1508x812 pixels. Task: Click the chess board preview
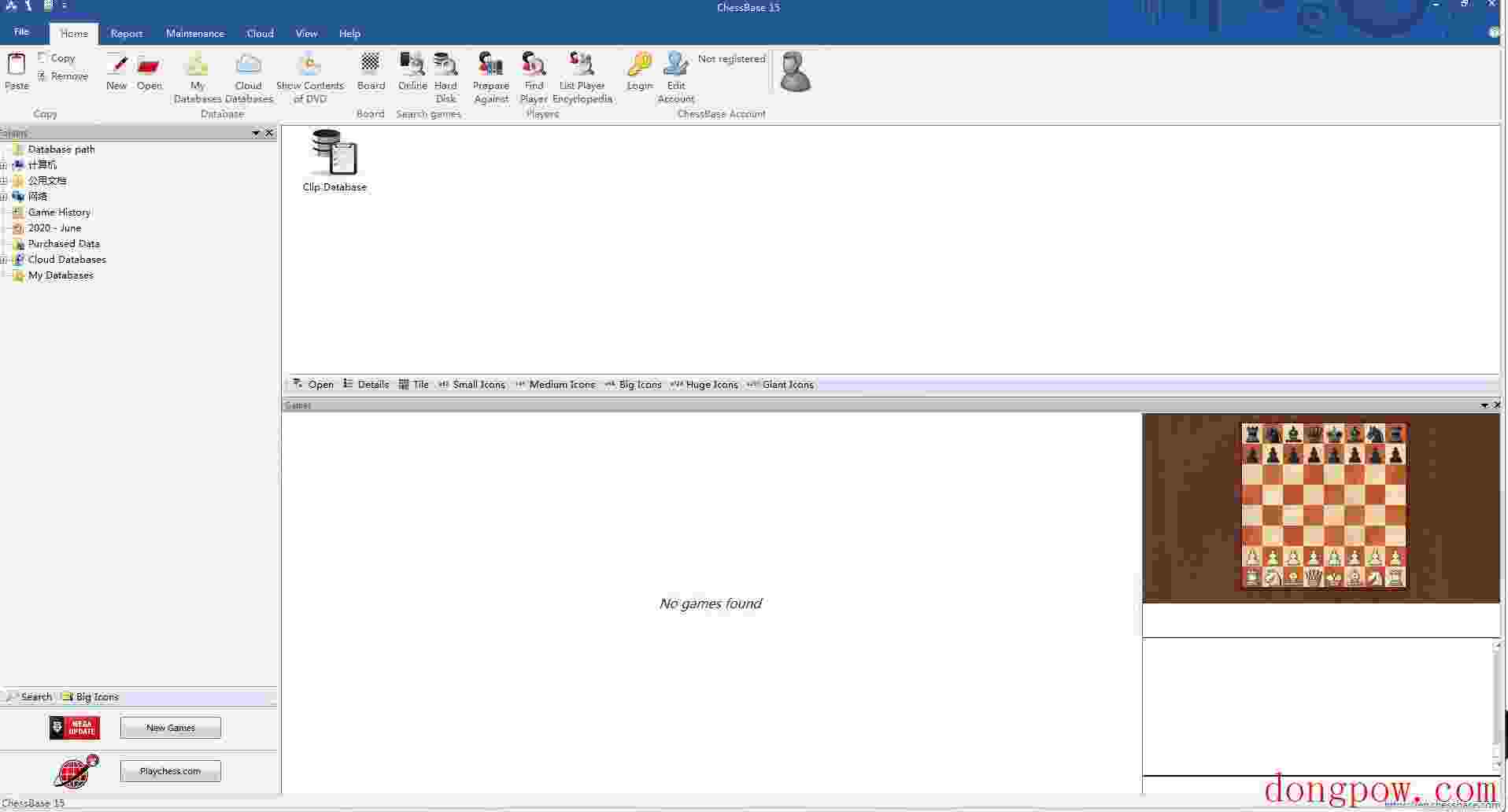click(1324, 506)
